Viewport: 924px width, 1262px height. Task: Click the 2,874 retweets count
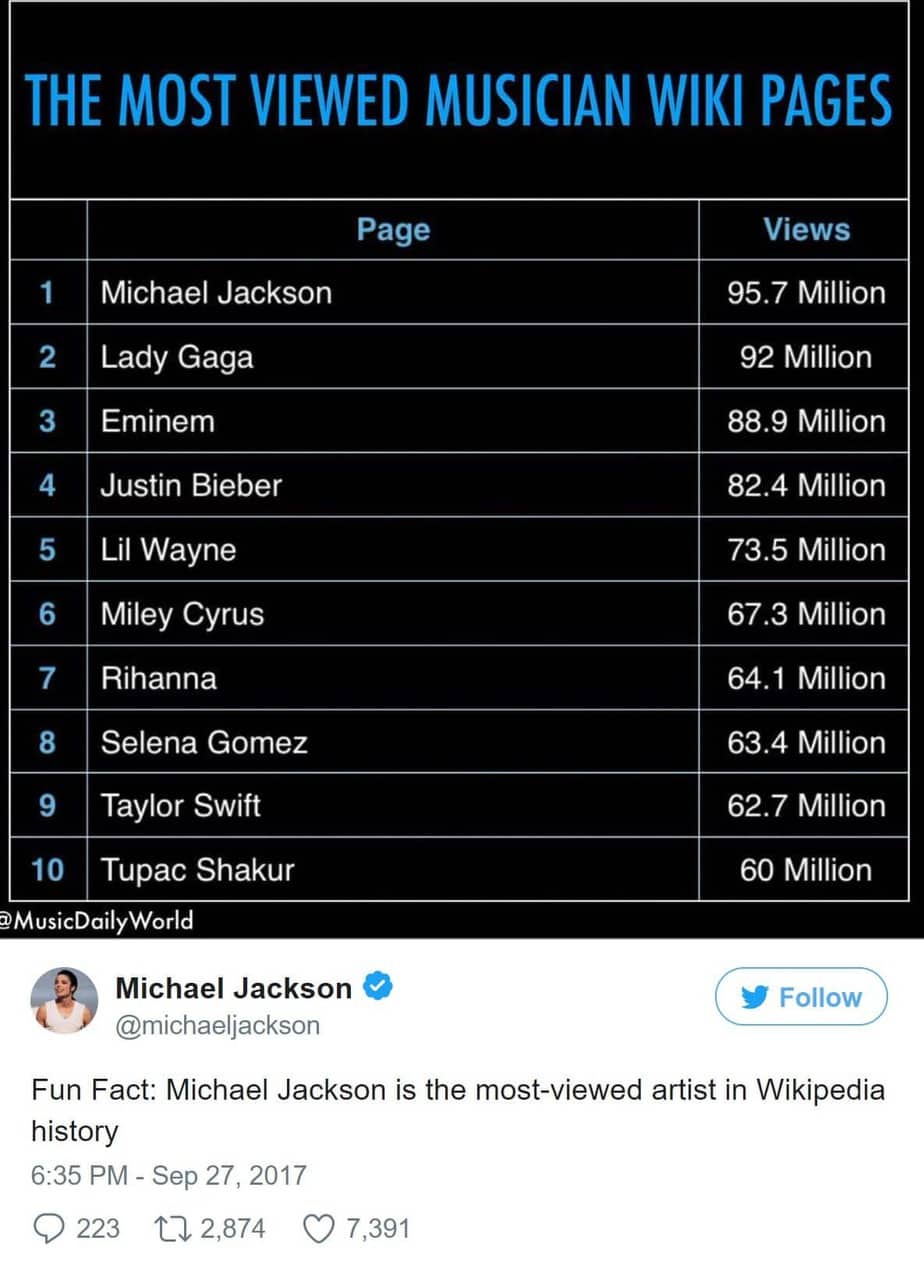click(x=233, y=1228)
